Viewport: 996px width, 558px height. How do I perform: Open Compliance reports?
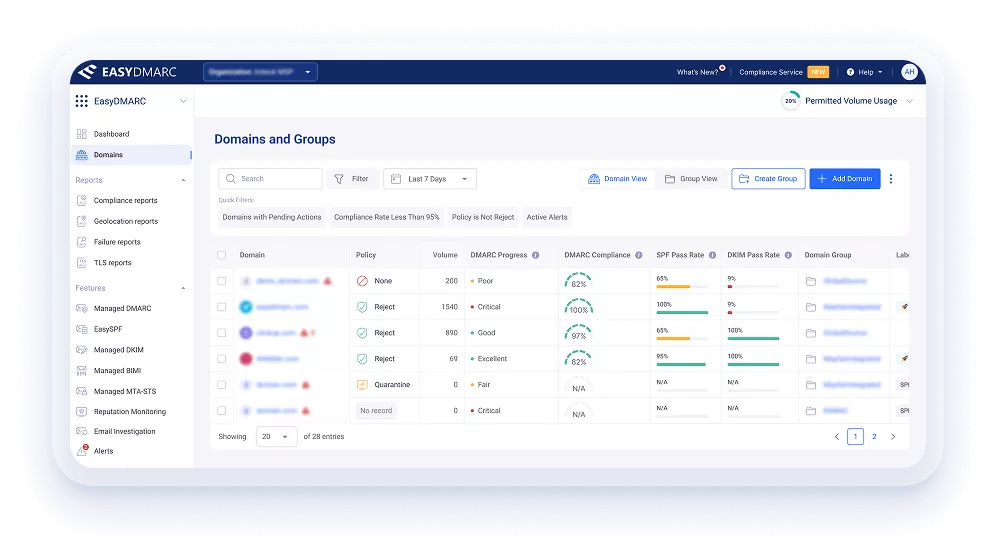coord(125,201)
